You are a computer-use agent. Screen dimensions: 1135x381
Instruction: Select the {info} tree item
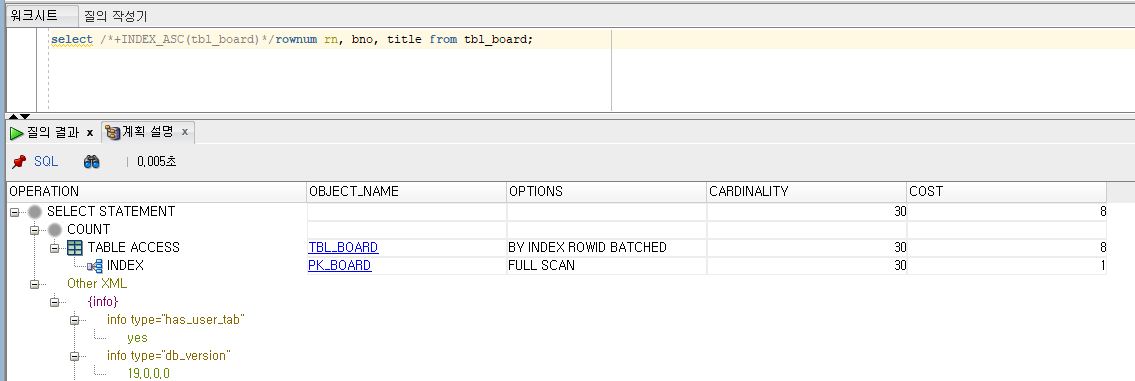click(102, 301)
